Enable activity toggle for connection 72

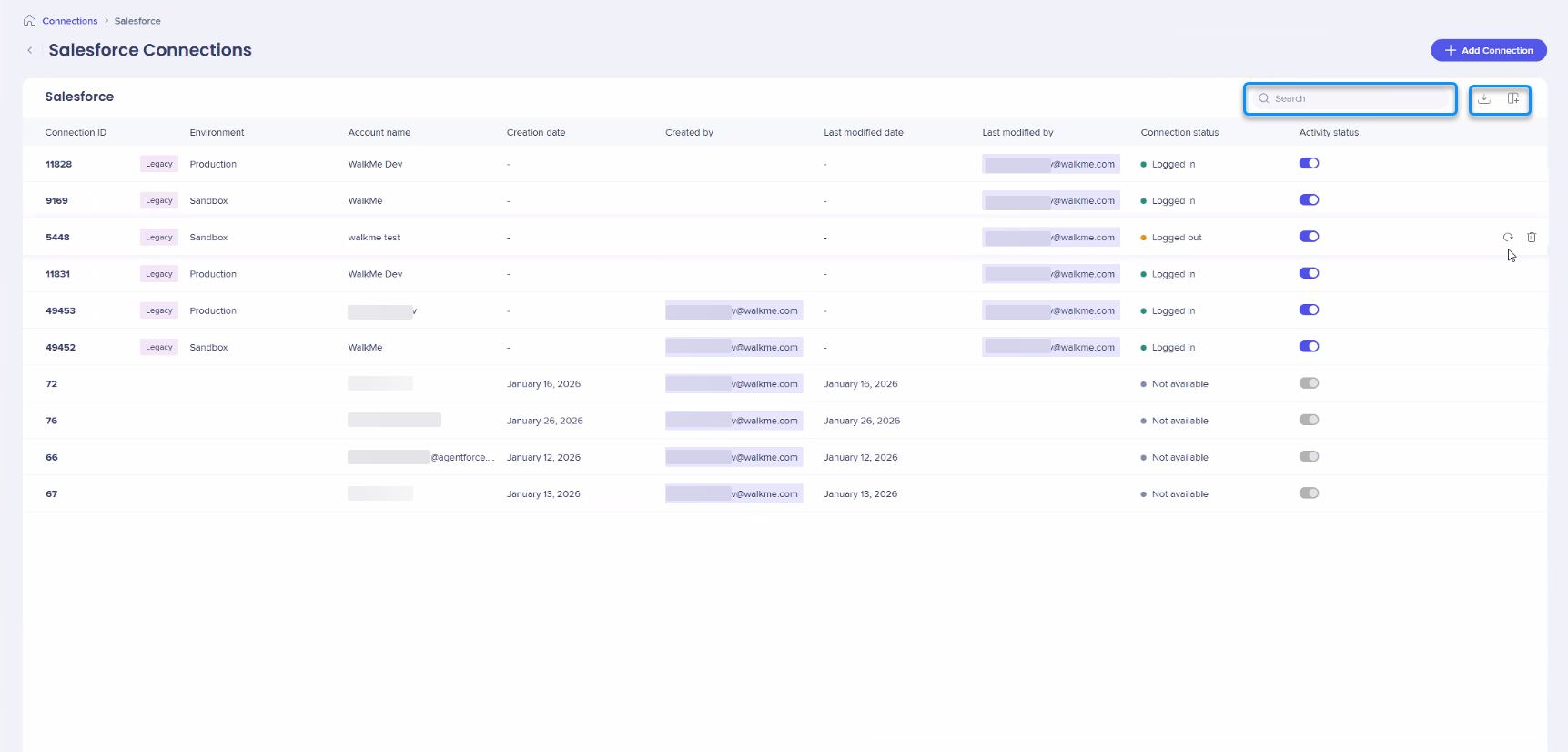(1309, 383)
